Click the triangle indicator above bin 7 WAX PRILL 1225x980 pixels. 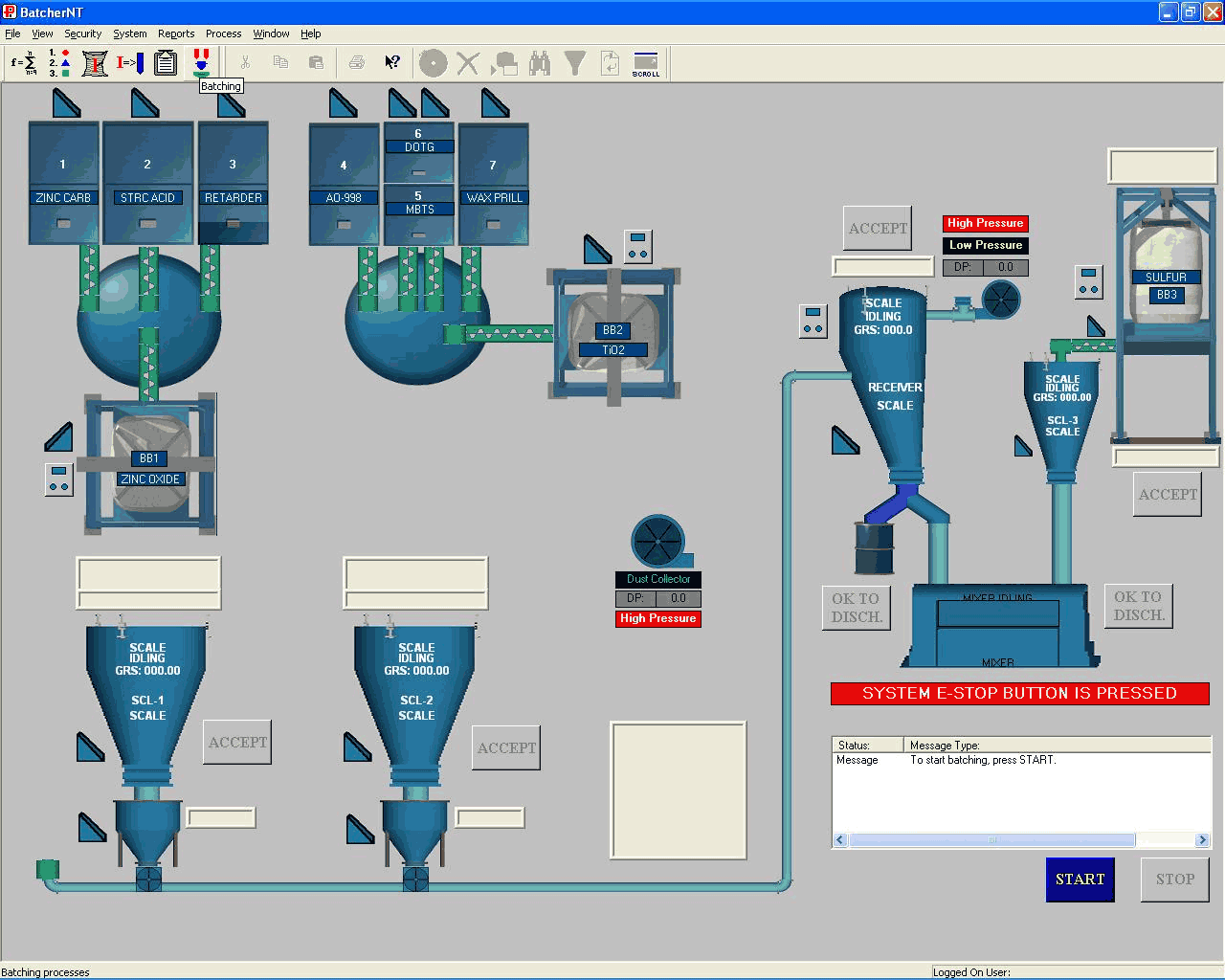pos(495,102)
